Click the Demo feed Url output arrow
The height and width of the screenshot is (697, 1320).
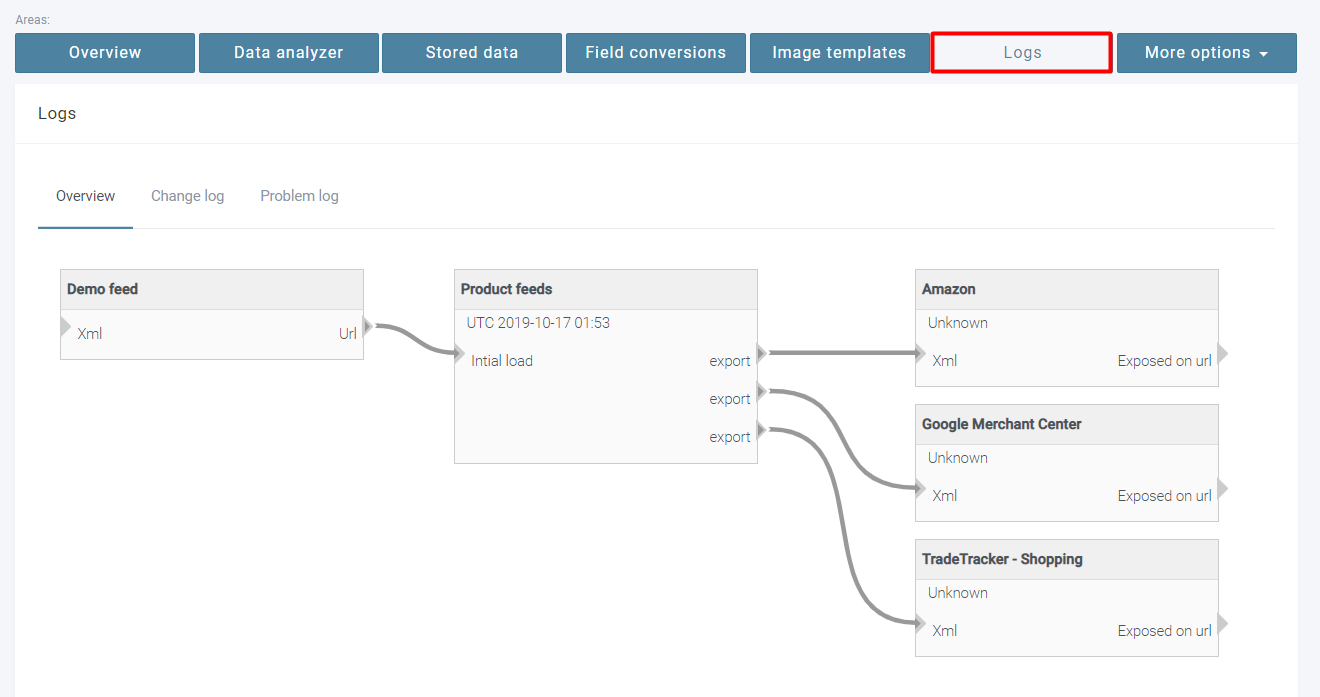368,327
